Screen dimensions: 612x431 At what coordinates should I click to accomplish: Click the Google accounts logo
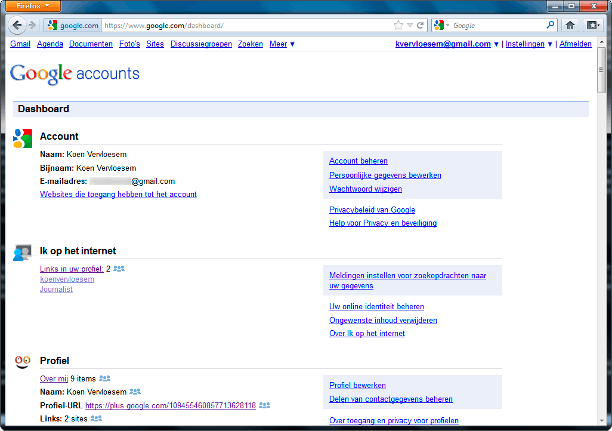(x=75, y=74)
